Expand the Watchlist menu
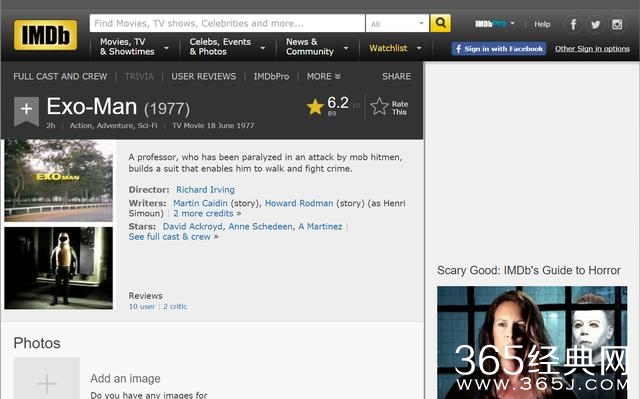This screenshot has width=640, height=399. [x=395, y=48]
